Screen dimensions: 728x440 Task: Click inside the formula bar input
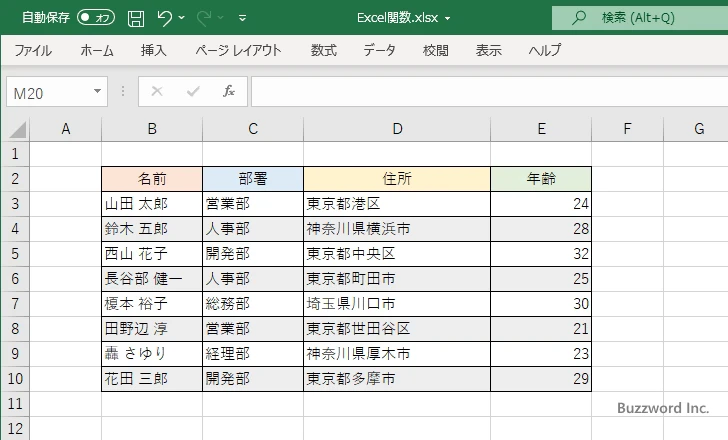coord(480,91)
